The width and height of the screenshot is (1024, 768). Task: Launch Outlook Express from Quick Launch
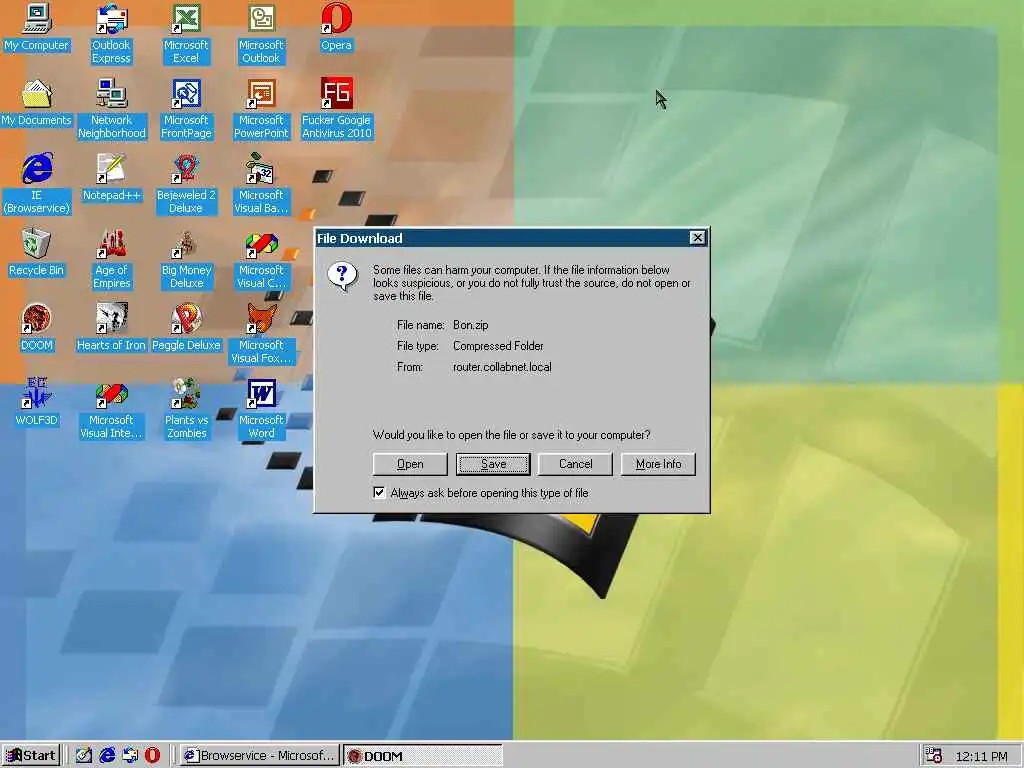[x=129, y=756]
